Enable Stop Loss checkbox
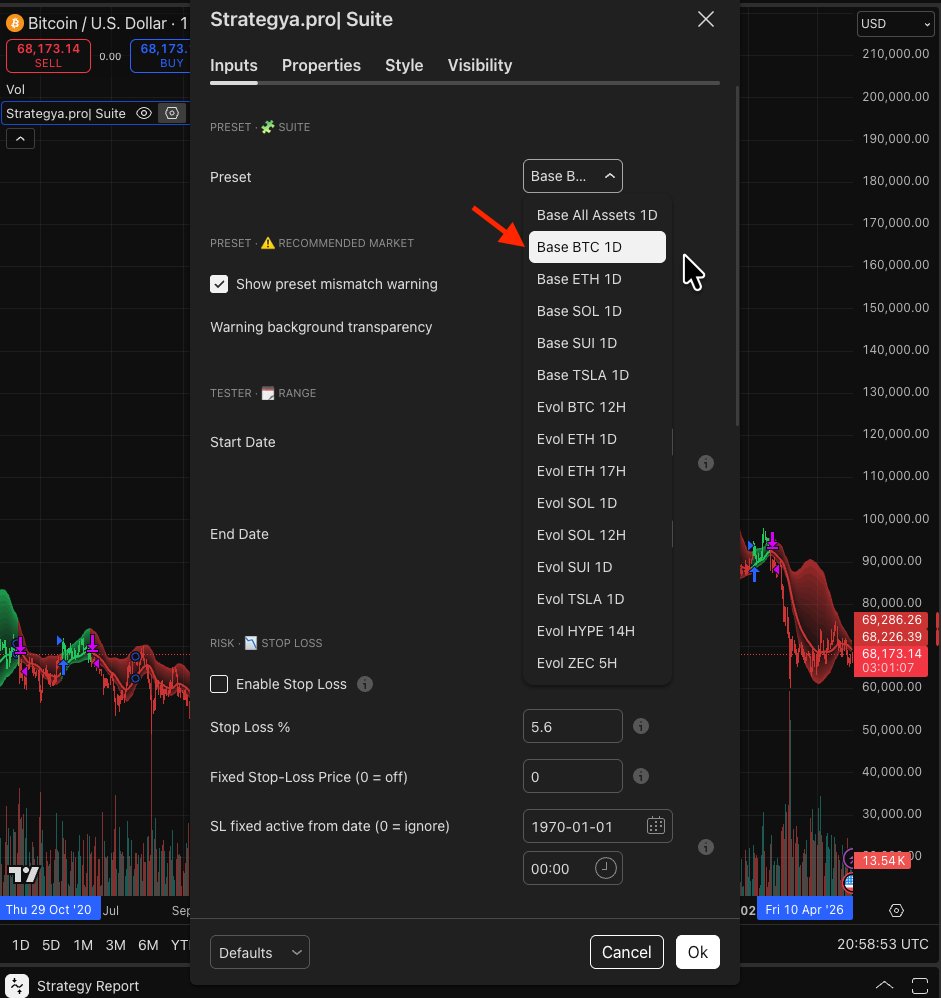 click(x=219, y=684)
